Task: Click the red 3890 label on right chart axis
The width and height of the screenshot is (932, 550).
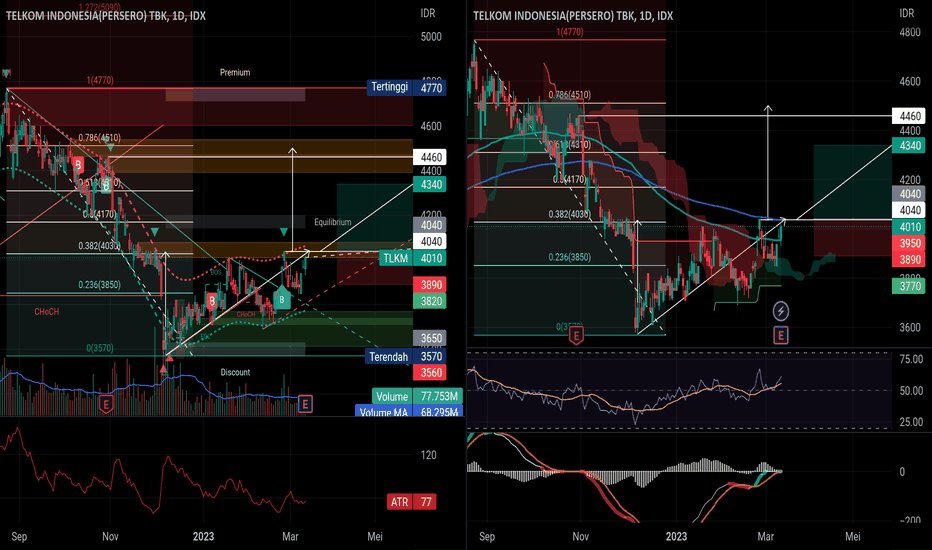Action: pos(909,259)
